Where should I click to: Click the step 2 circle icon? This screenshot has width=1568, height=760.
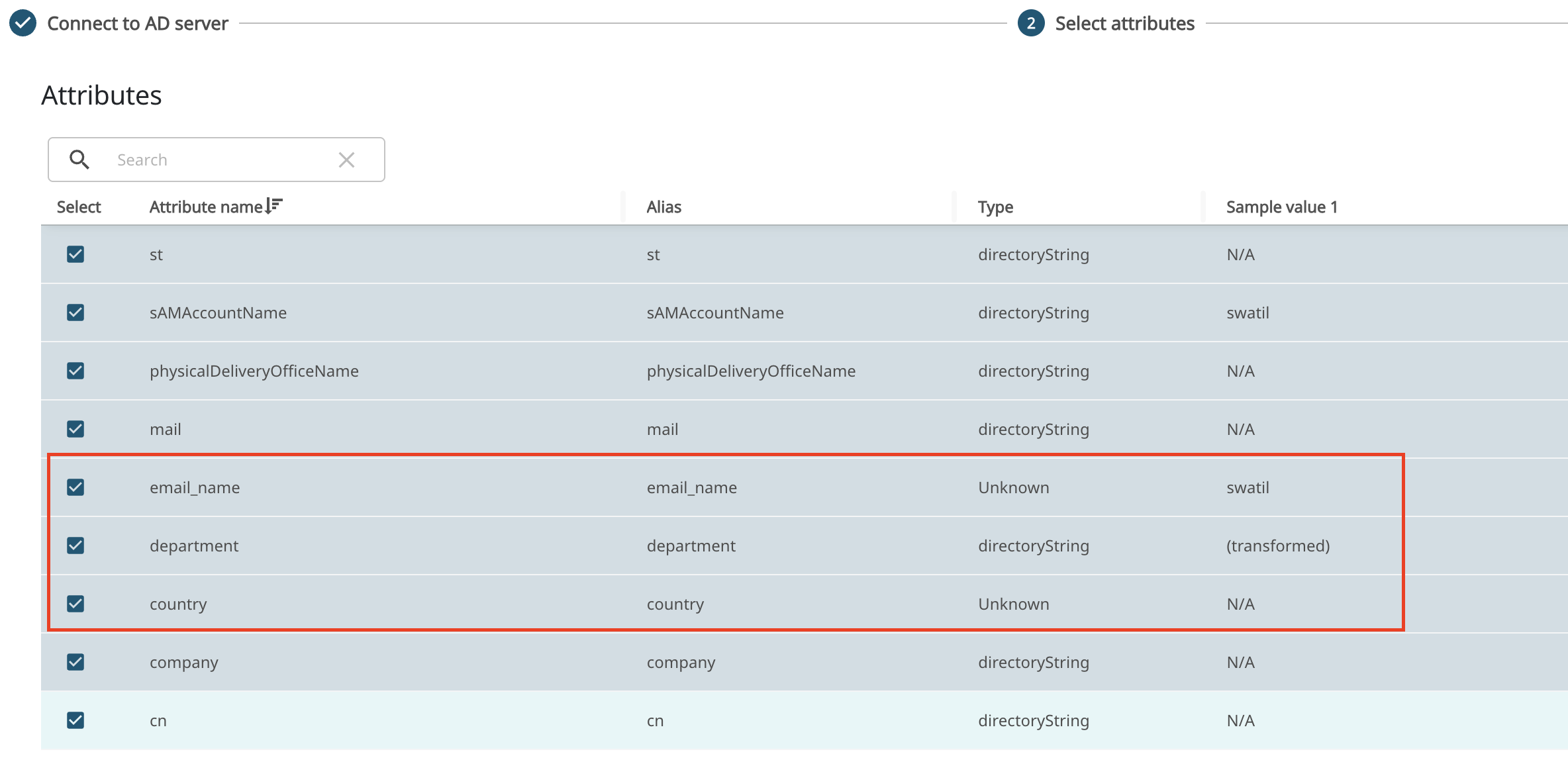tap(1030, 23)
